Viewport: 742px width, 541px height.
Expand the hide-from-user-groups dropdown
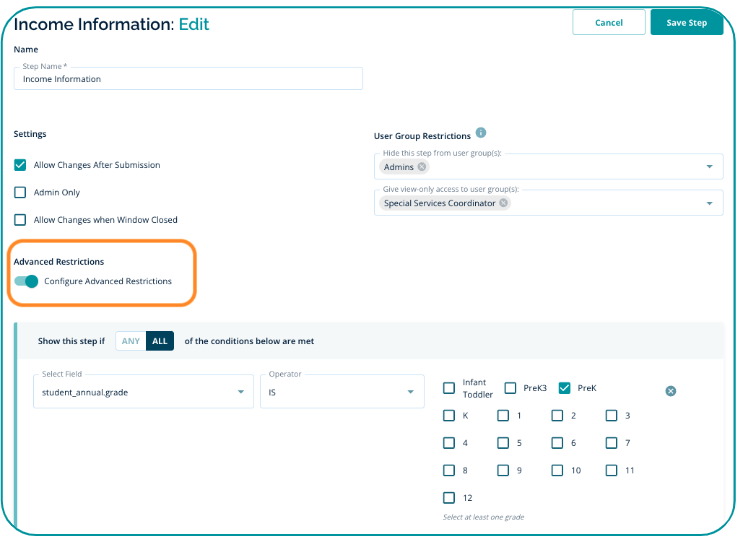click(x=709, y=167)
